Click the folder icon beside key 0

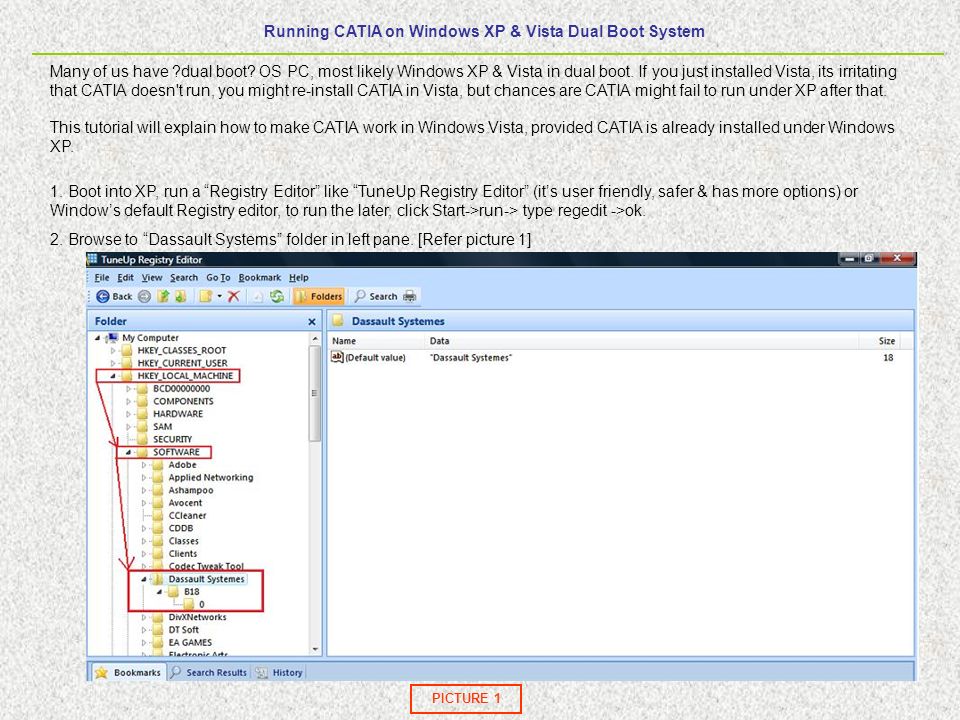point(188,605)
